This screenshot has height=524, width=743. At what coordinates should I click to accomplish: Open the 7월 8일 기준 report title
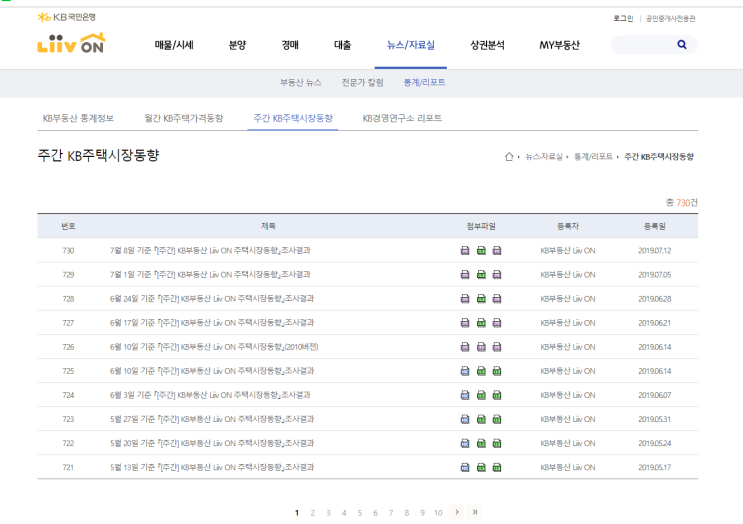(210, 251)
